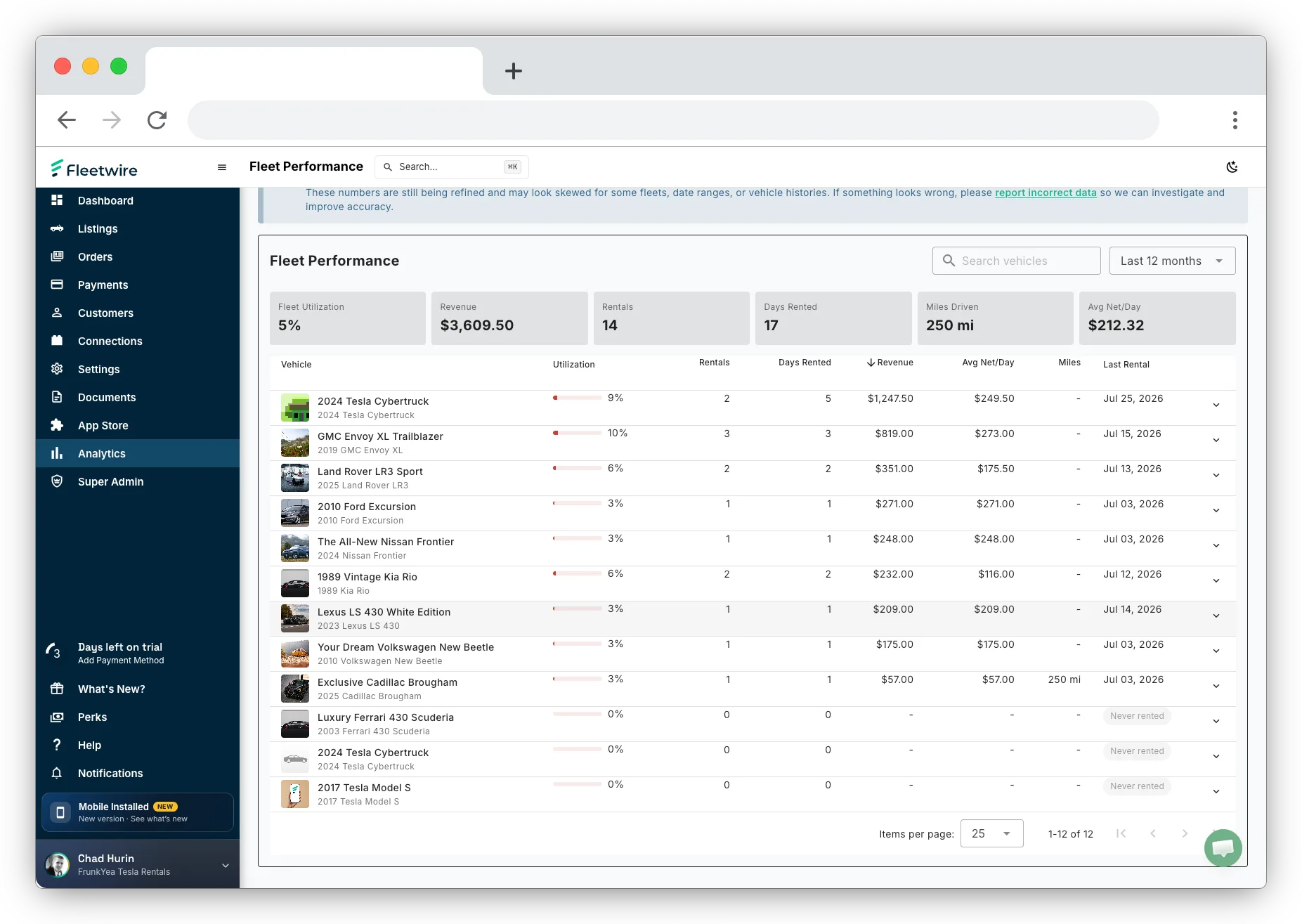The image size is (1302, 924).
Task: Click utilization bar for GMC Envoy
Action: coord(577,433)
